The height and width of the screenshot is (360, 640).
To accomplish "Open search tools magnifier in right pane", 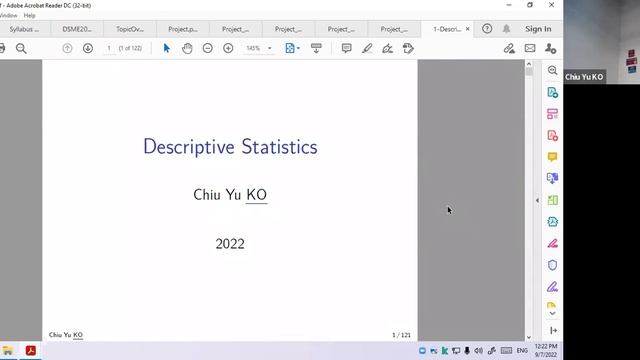I will (552, 70).
